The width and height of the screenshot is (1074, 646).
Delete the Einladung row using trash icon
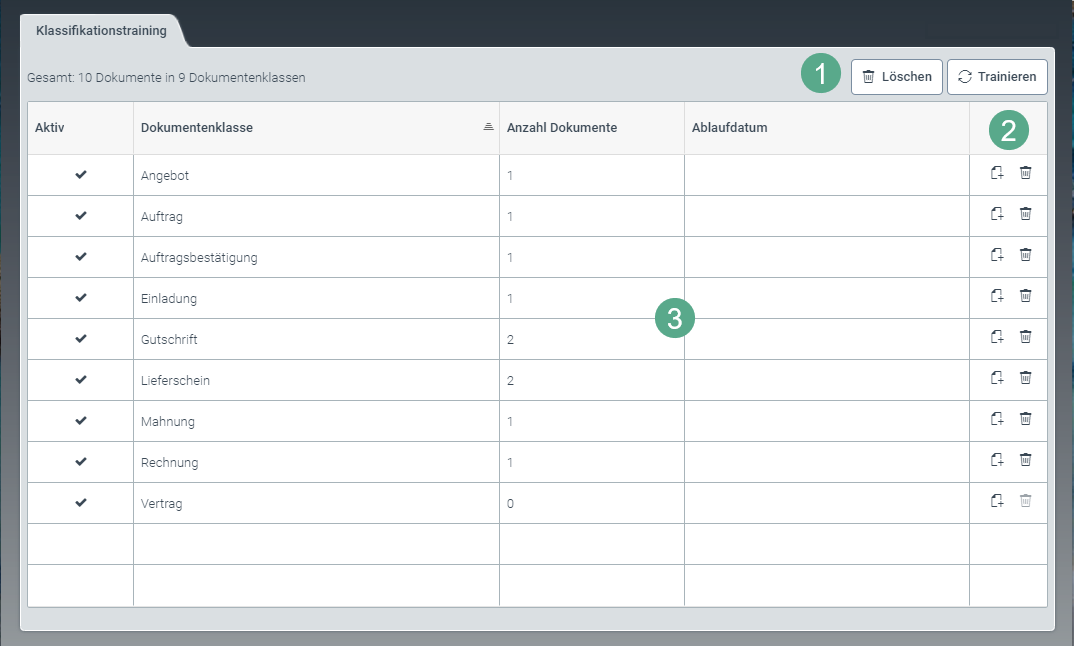click(1025, 296)
